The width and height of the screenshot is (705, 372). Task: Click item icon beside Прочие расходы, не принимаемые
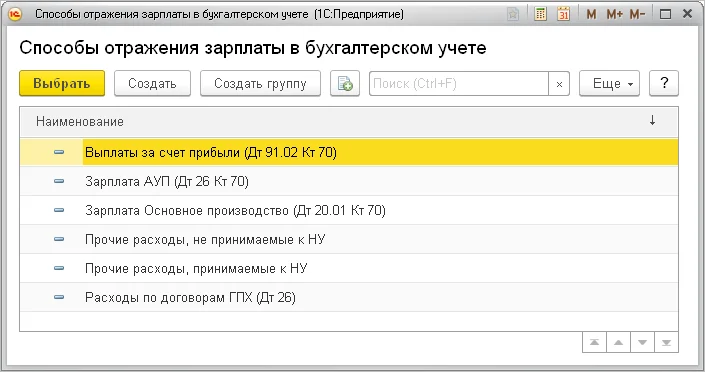coord(59,239)
